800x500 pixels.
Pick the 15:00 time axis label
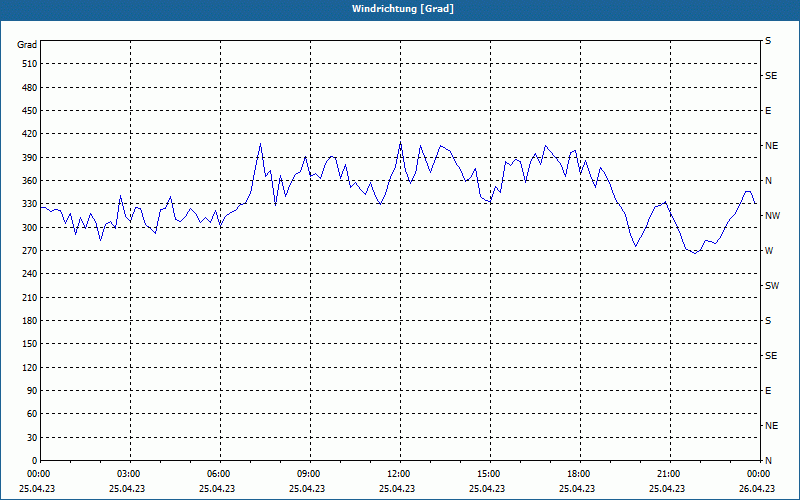tap(489, 474)
